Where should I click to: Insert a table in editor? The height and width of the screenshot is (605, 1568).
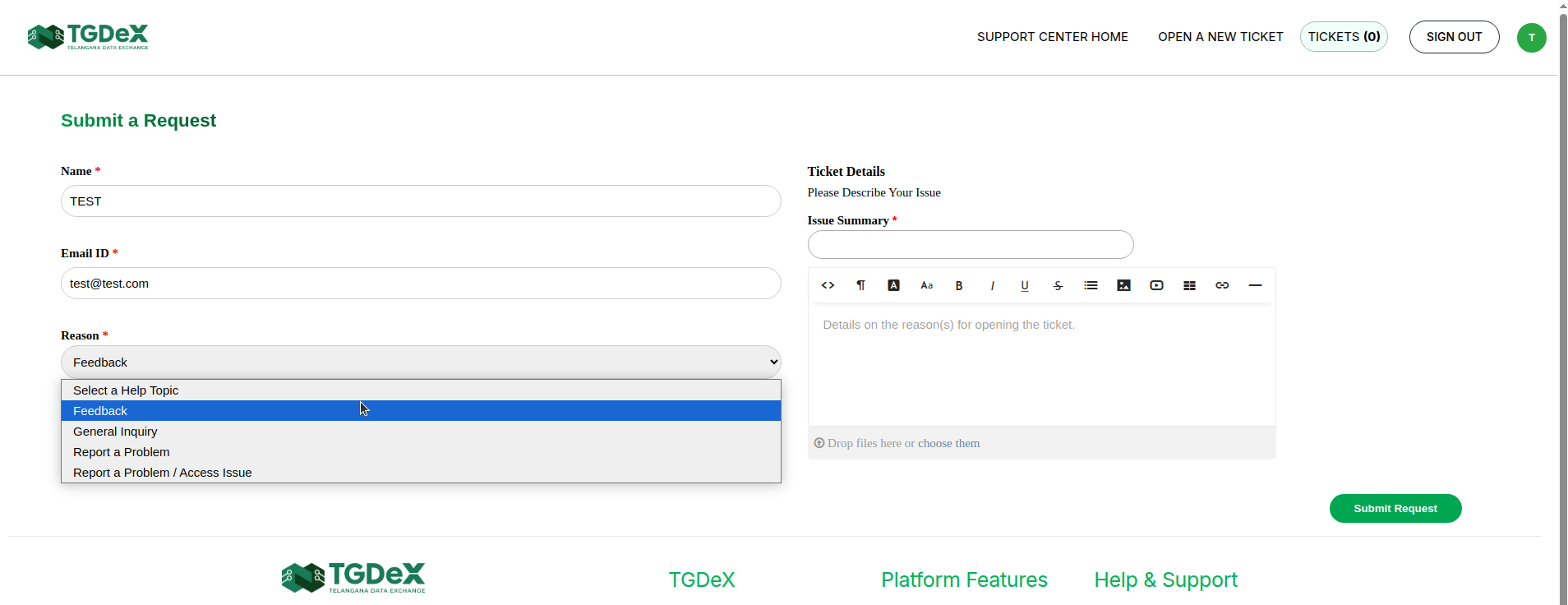(x=1189, y=285)
